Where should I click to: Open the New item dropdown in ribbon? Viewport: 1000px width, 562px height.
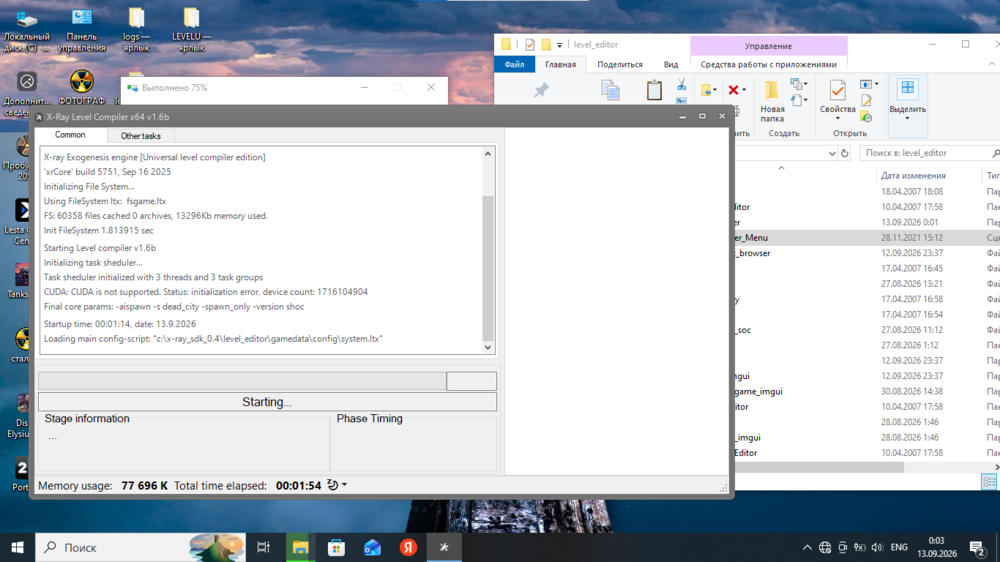[x=798, y=84]
